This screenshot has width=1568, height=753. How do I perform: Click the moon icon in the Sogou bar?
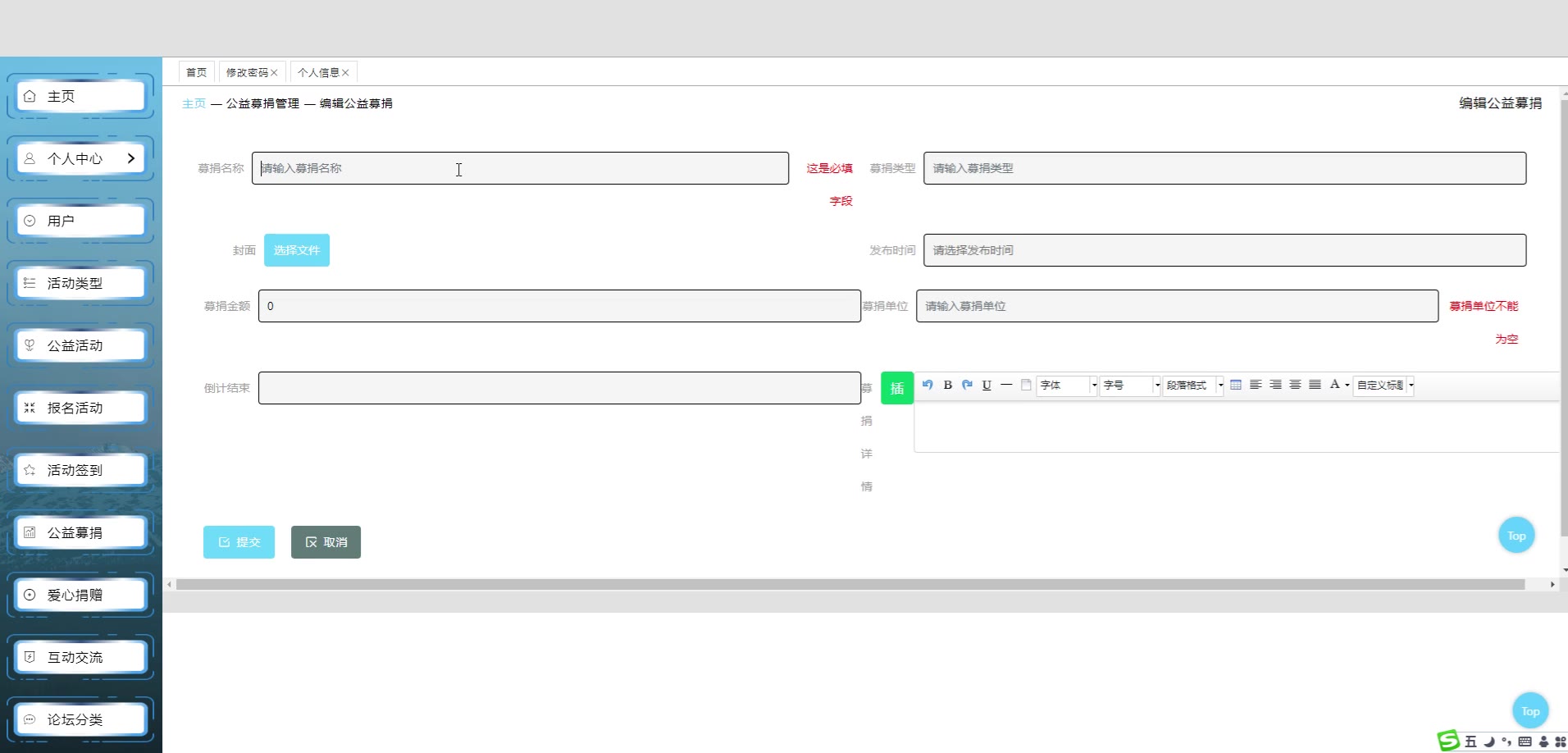[x=1489, y=742]
